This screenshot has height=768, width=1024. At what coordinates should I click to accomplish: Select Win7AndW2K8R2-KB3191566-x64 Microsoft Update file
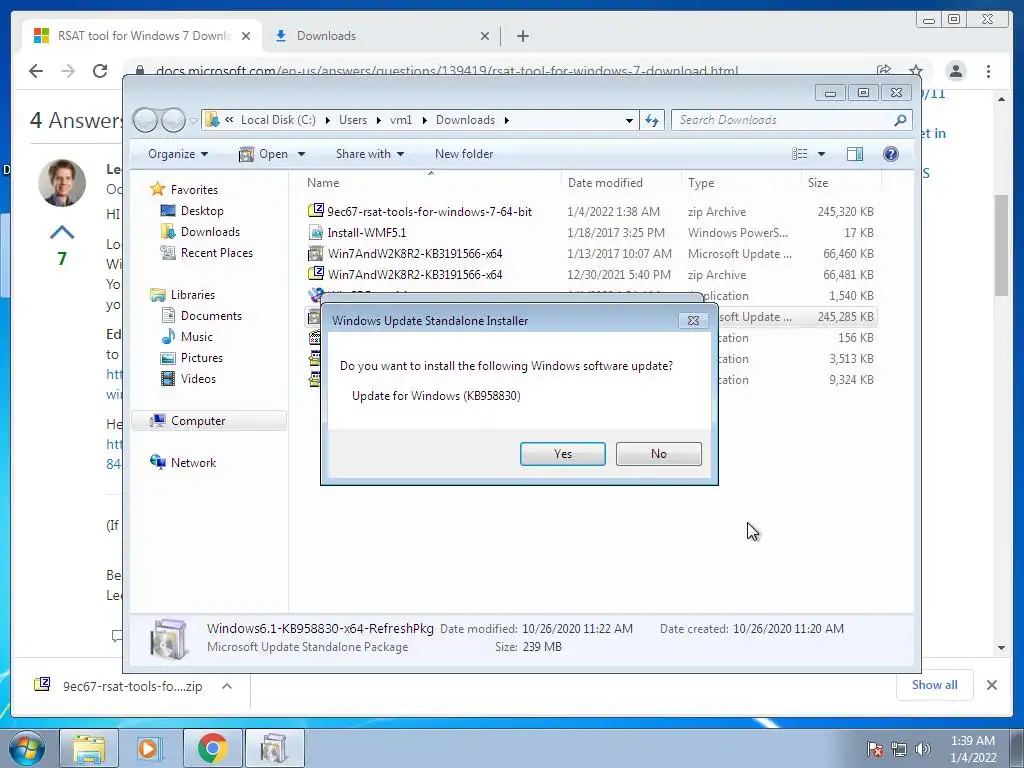tap(590, 253)
